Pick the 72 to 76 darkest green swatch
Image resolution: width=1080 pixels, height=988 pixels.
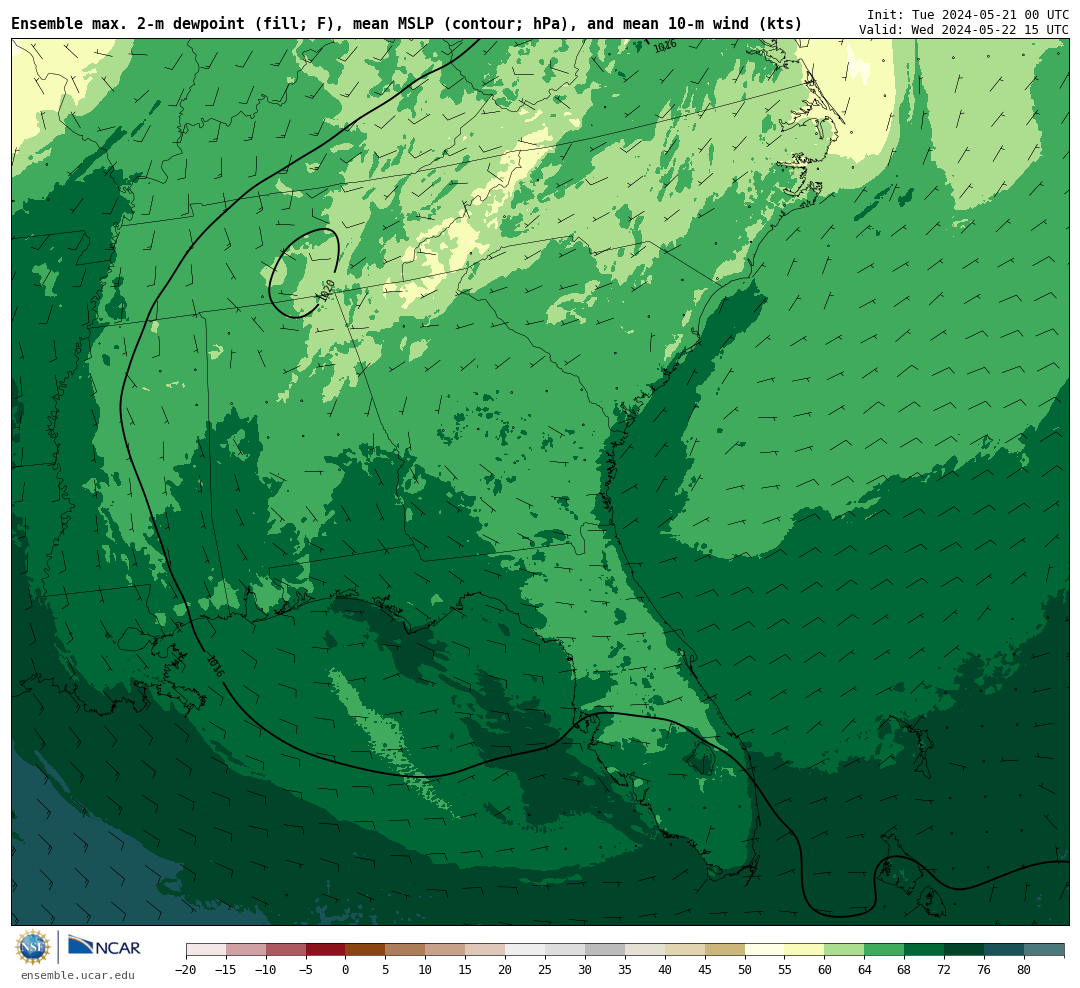(965, 950)
